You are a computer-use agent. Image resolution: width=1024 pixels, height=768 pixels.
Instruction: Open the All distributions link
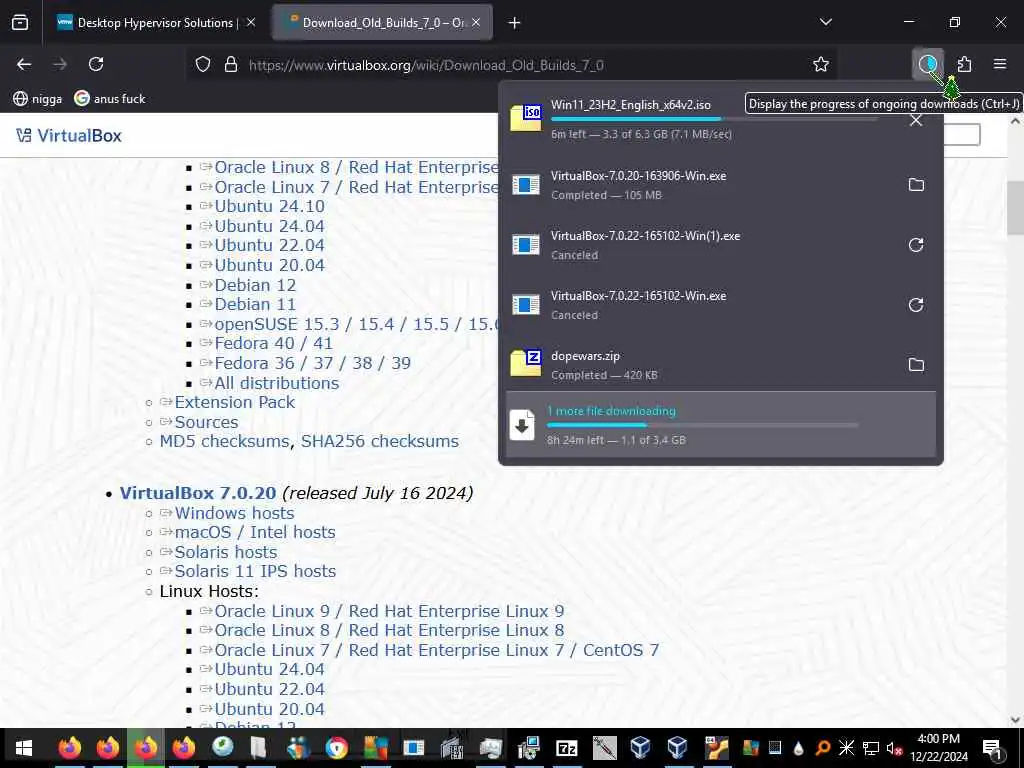[276, 383]
